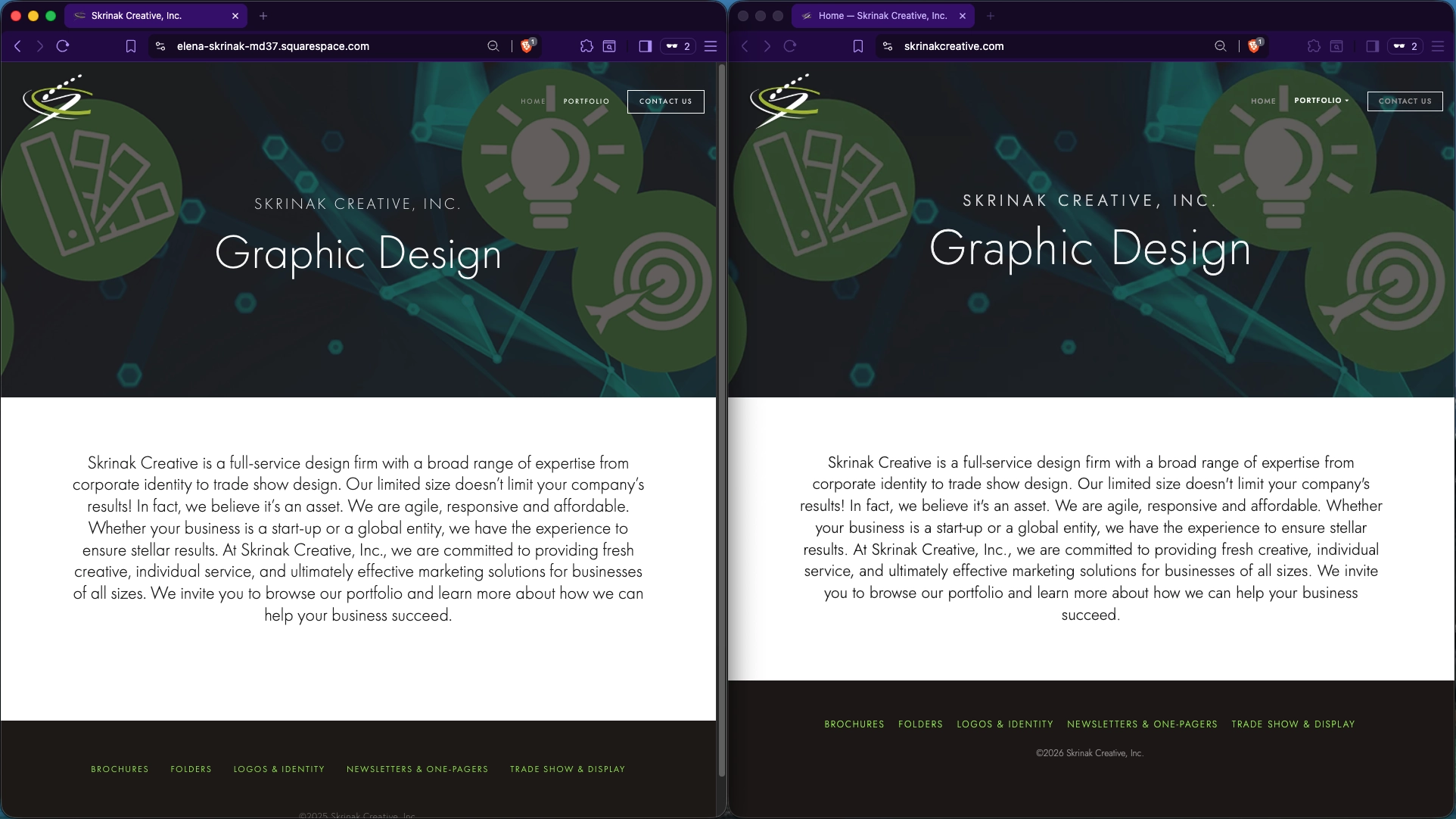Image resolution: width=1456 pixels, height=819 pixels.
Task: Open site settings tune control beside the URL
Action: pyautogui.click(x=887, y=46)
